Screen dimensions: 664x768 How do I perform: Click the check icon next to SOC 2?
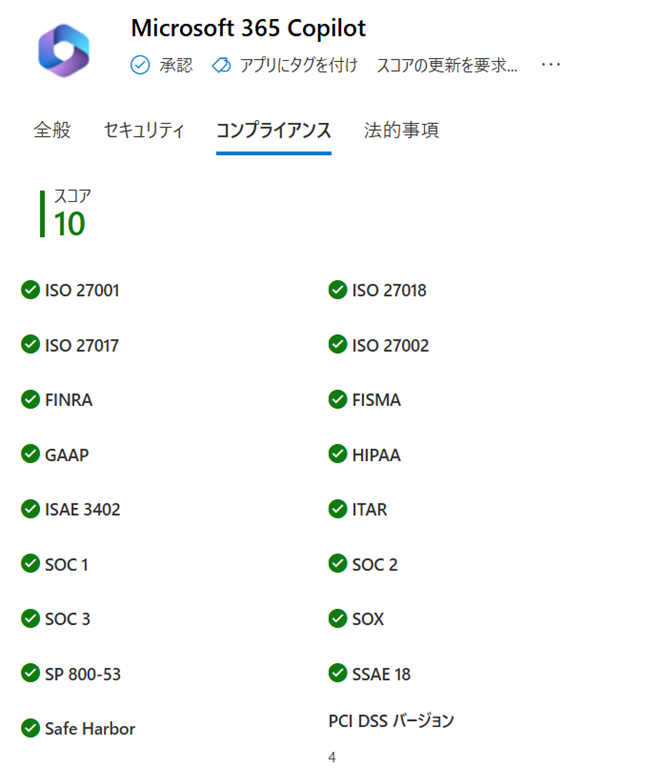[x=338, y=564]
